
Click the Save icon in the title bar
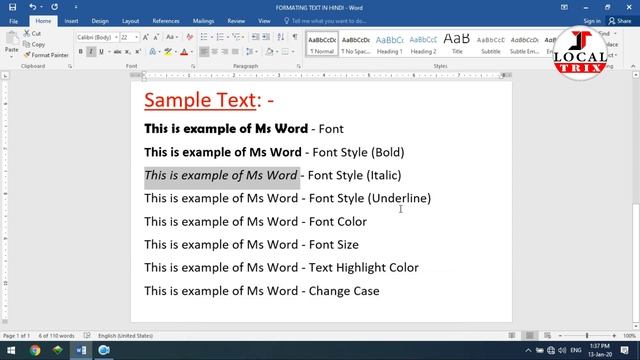(x=12, y=7)
